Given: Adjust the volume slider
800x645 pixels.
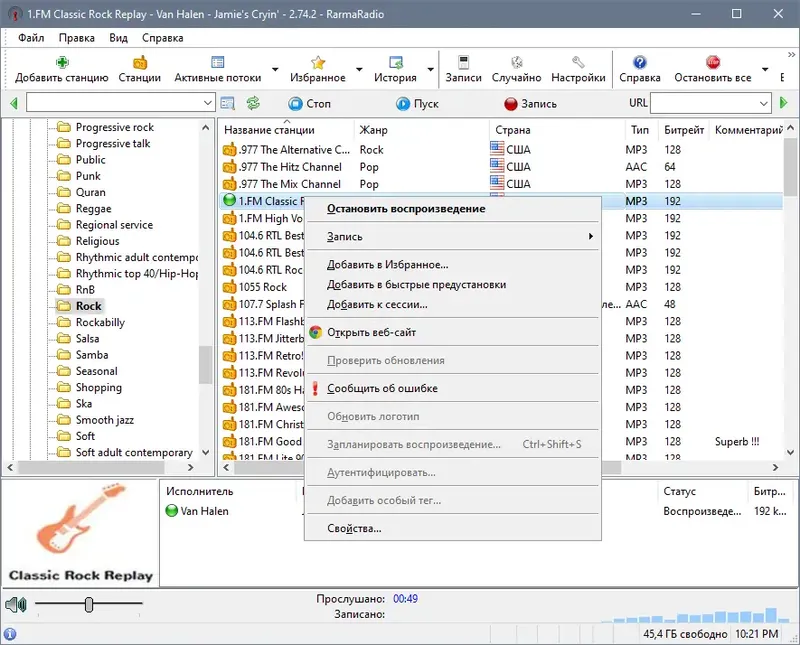Looking at the screenshot, I should click(90, 604).
